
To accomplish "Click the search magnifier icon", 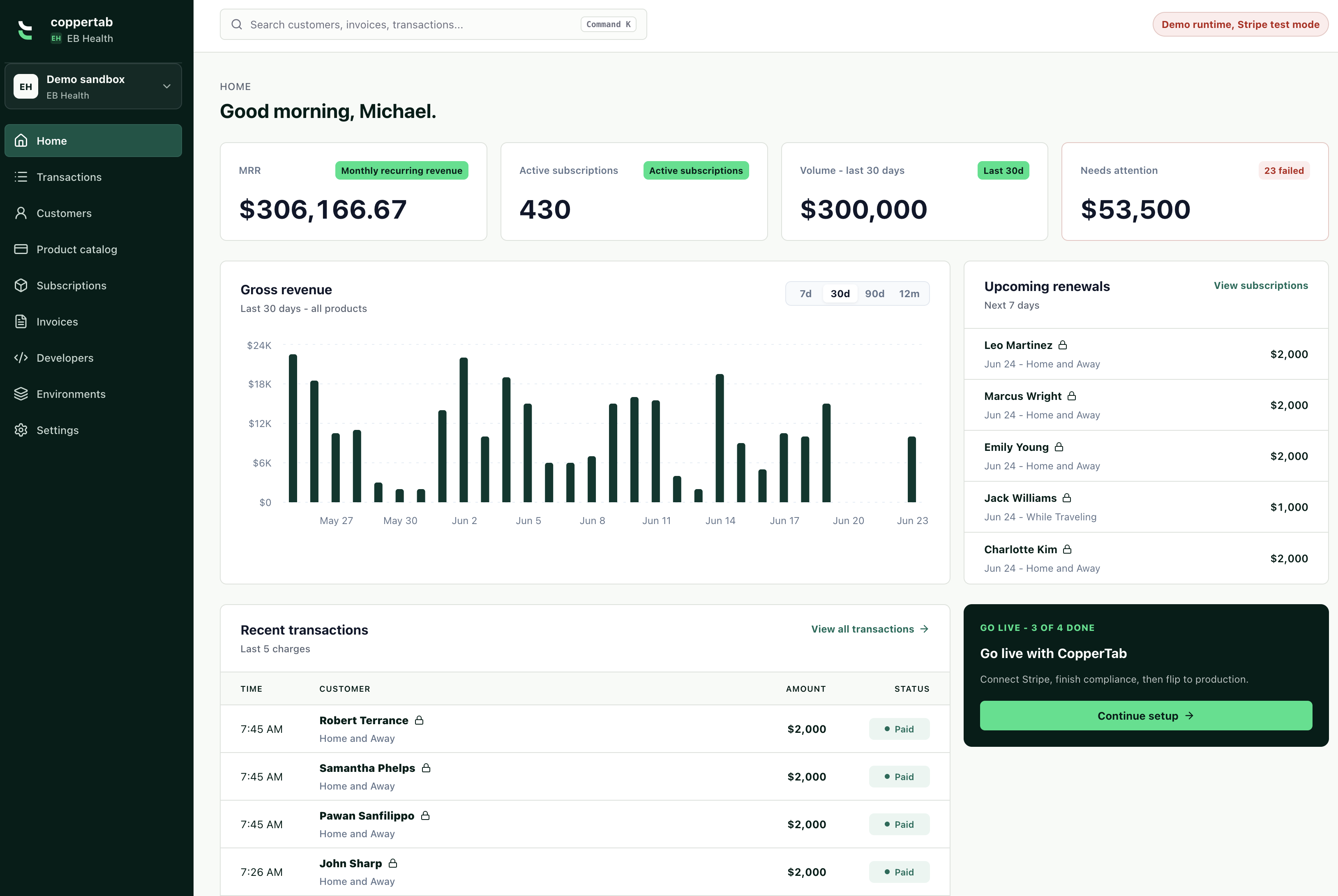I will [237, 25].
